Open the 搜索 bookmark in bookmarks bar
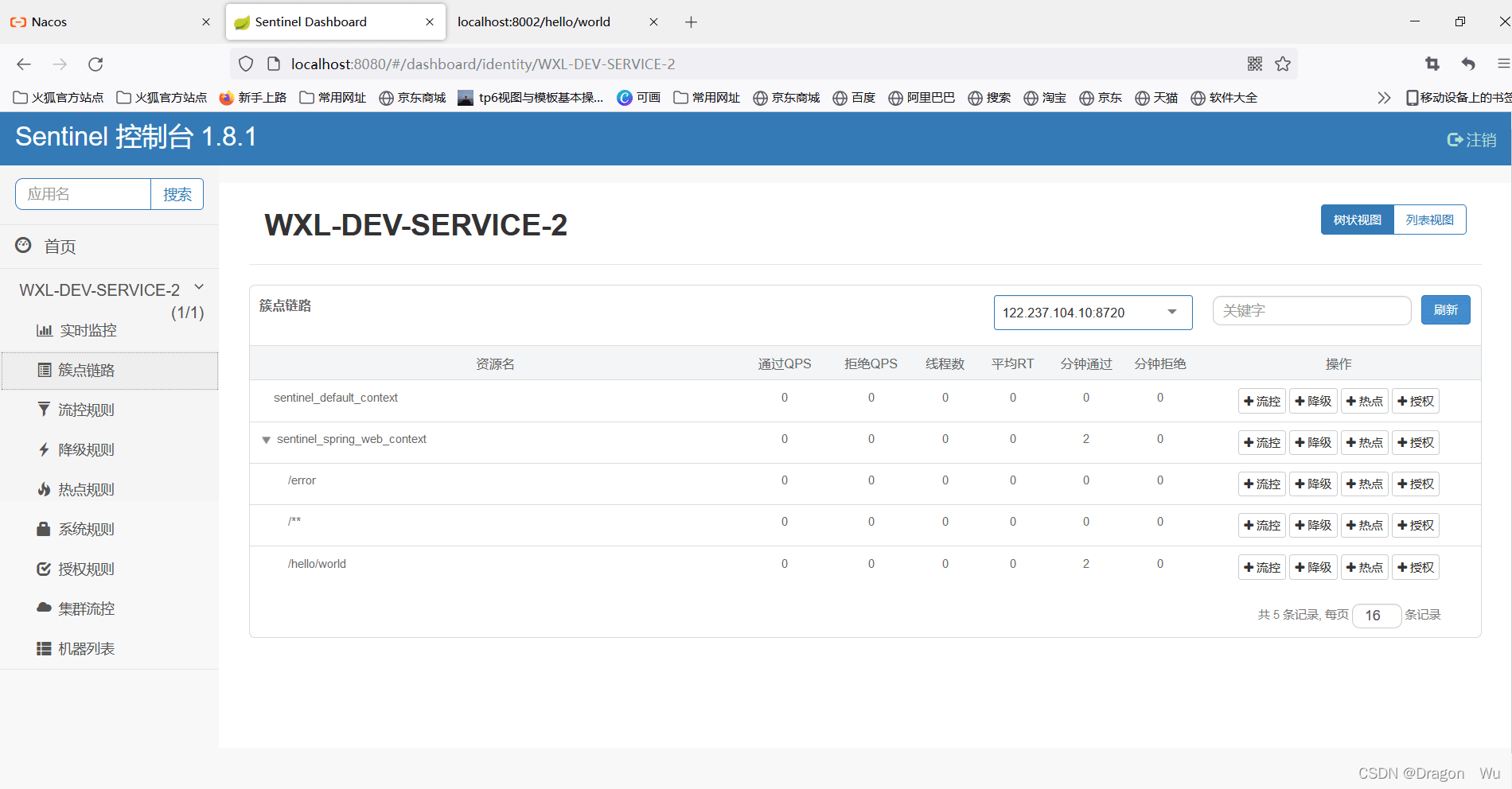 [989, 98]
